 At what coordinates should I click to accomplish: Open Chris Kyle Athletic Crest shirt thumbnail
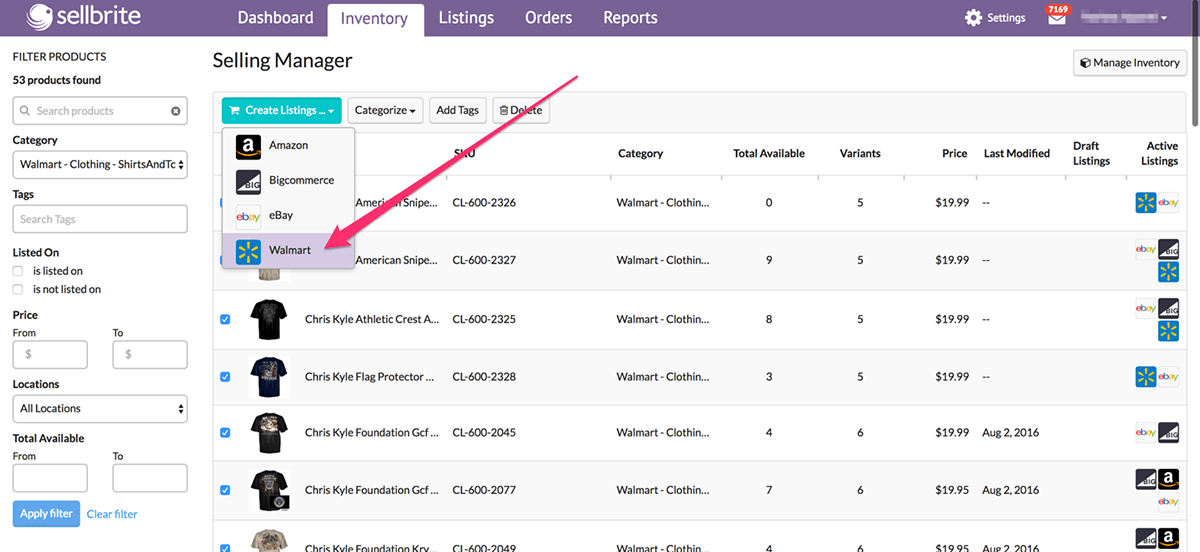coord(269,319)
